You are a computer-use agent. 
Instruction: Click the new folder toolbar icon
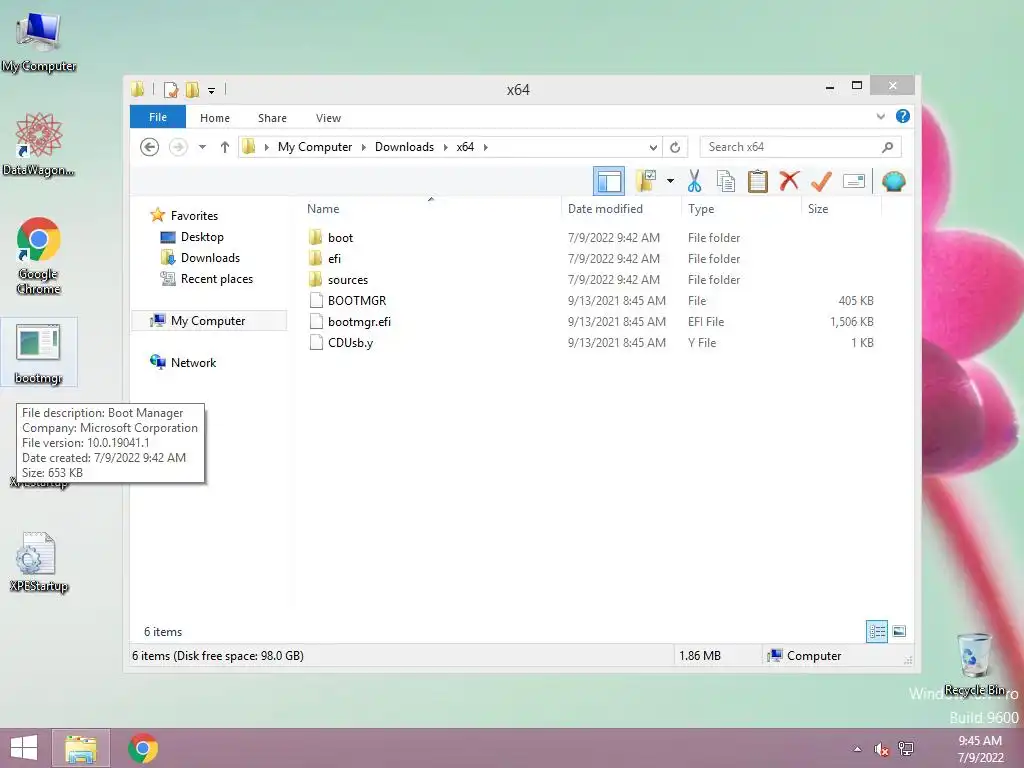point(646,181)
